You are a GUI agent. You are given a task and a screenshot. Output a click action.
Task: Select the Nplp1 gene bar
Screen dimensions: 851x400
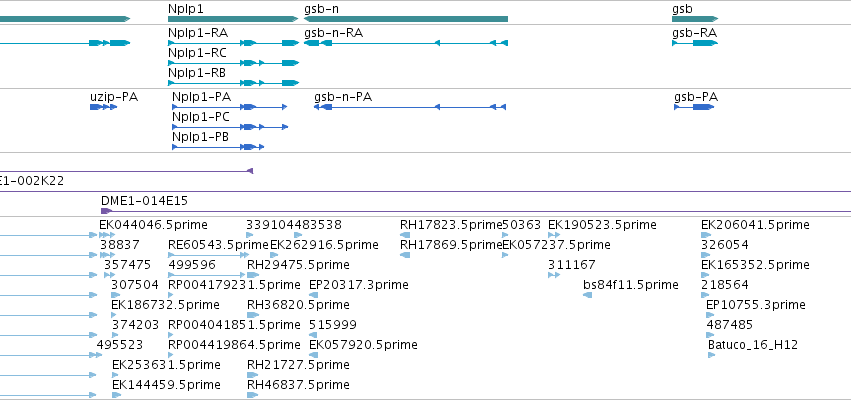click(x=233, y=19)
